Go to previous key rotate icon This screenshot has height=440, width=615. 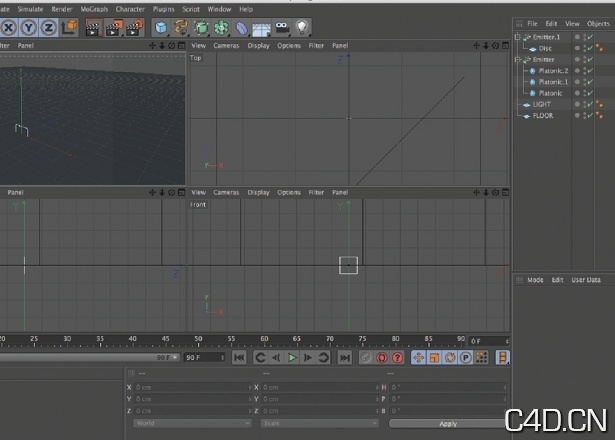(x=260, y=358)
